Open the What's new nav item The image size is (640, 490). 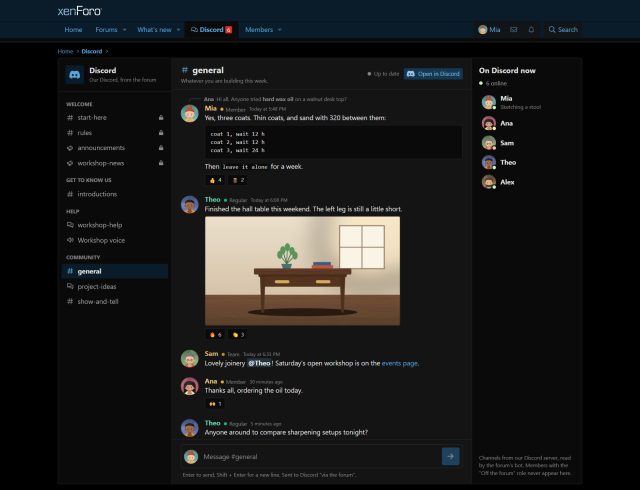pyautogui.click(x=154, y=29)
